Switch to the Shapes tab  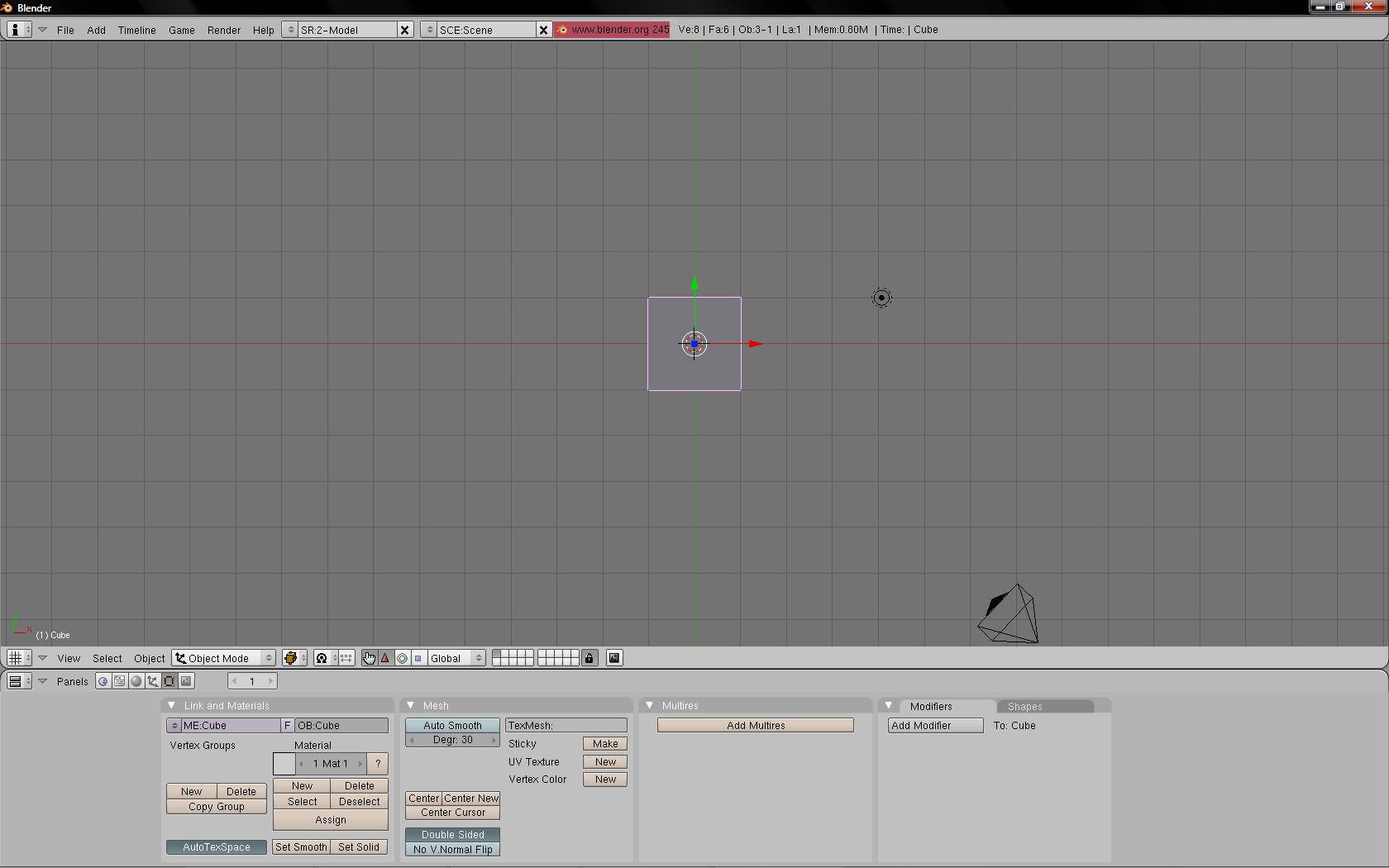pyautogui.click(x=1024, y=706)
